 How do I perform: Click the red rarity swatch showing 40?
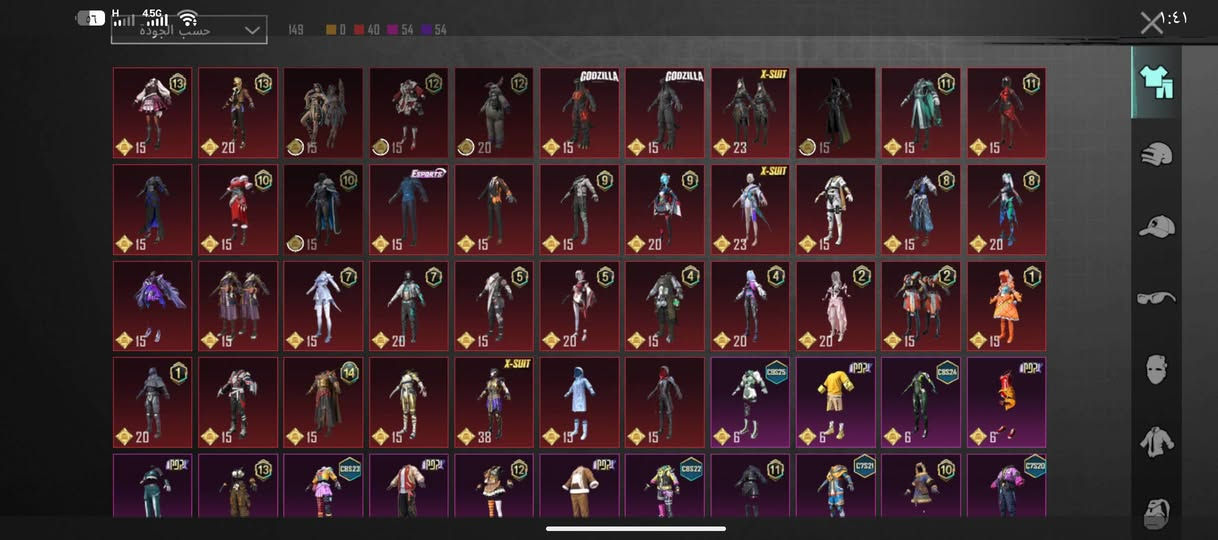pyautogui.click(x=367, y=30)
